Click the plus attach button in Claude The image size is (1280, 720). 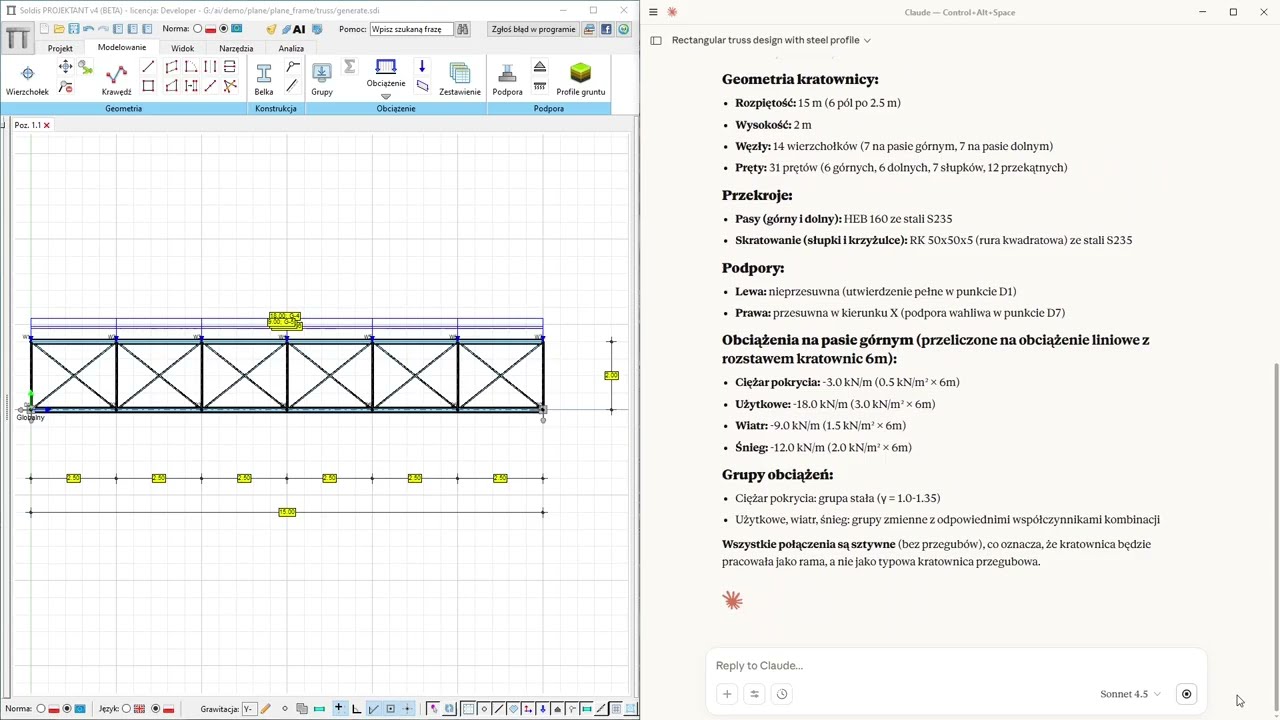point(727,694)
